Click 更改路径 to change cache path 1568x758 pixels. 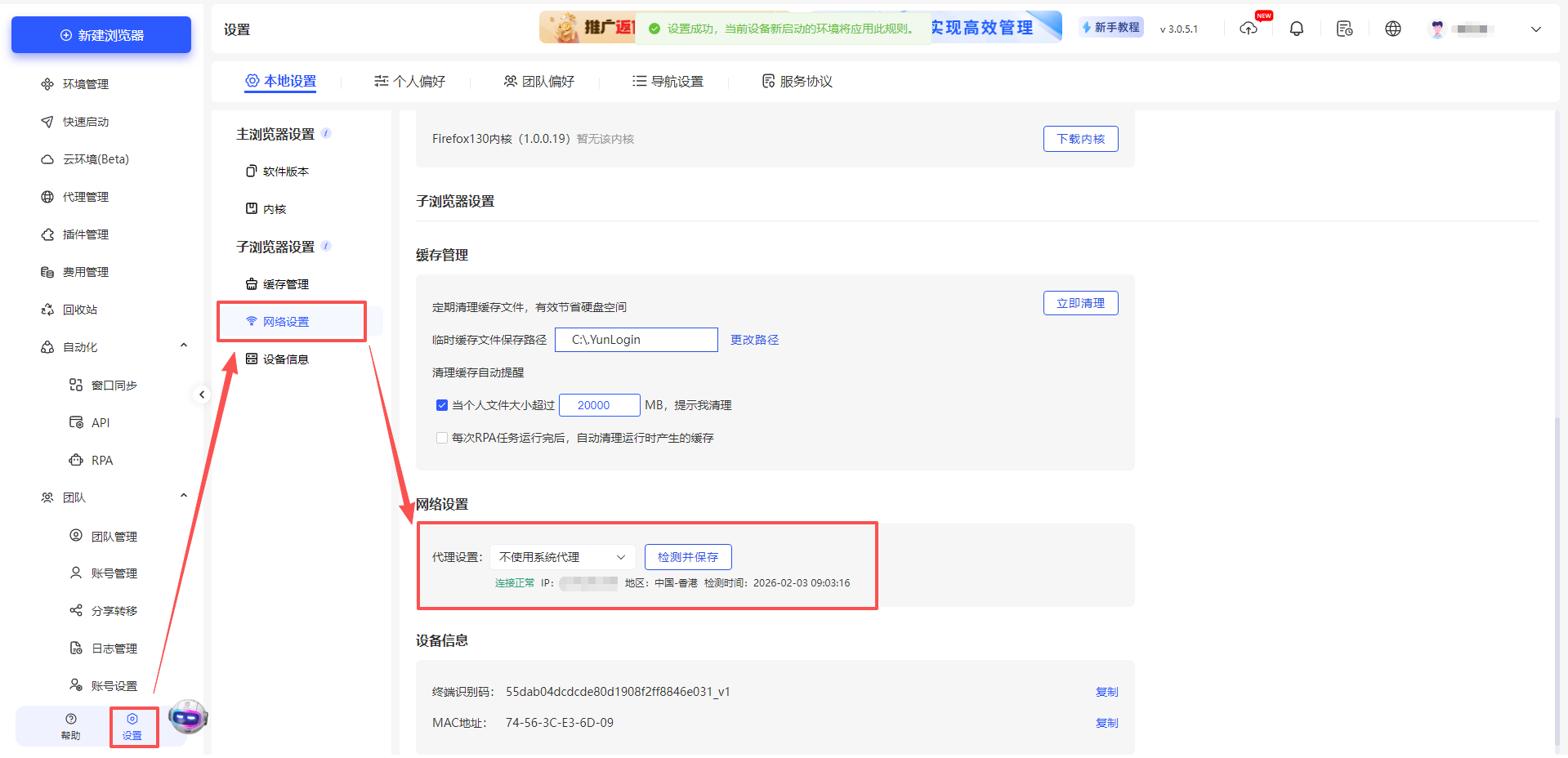754,340
